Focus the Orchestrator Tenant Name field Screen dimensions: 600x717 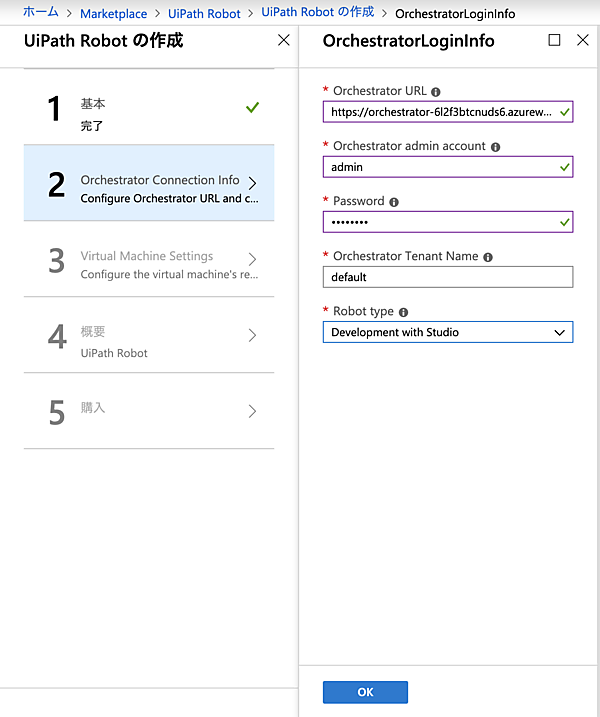[448, 277]
